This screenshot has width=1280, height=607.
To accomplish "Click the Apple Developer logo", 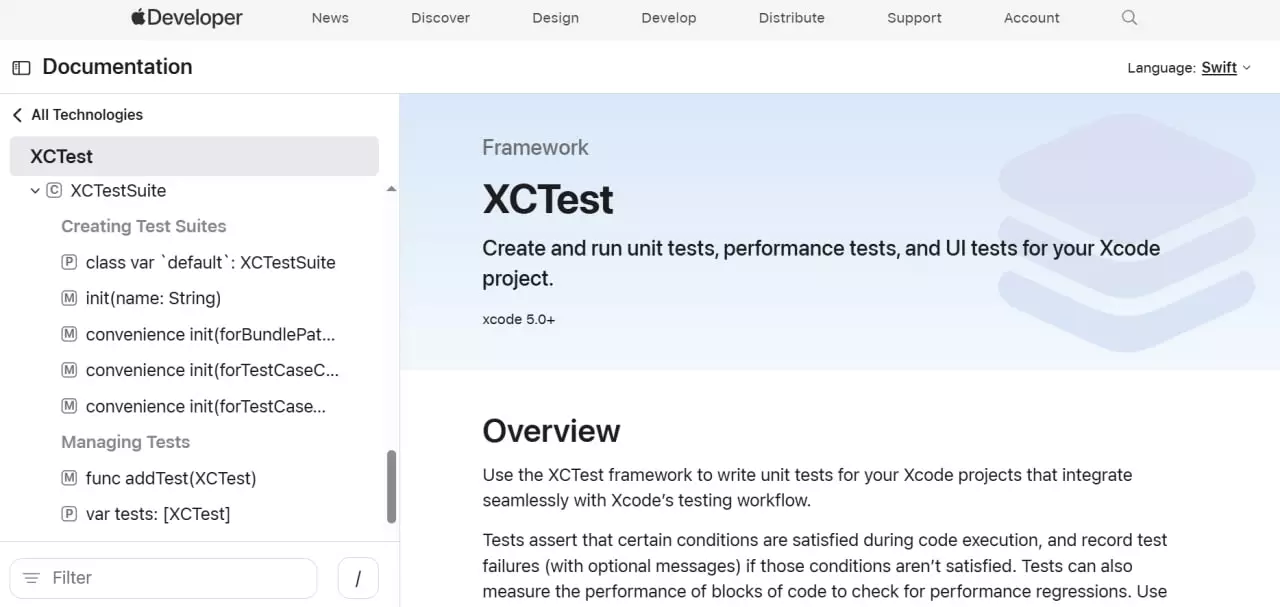I will click(186, 17).
